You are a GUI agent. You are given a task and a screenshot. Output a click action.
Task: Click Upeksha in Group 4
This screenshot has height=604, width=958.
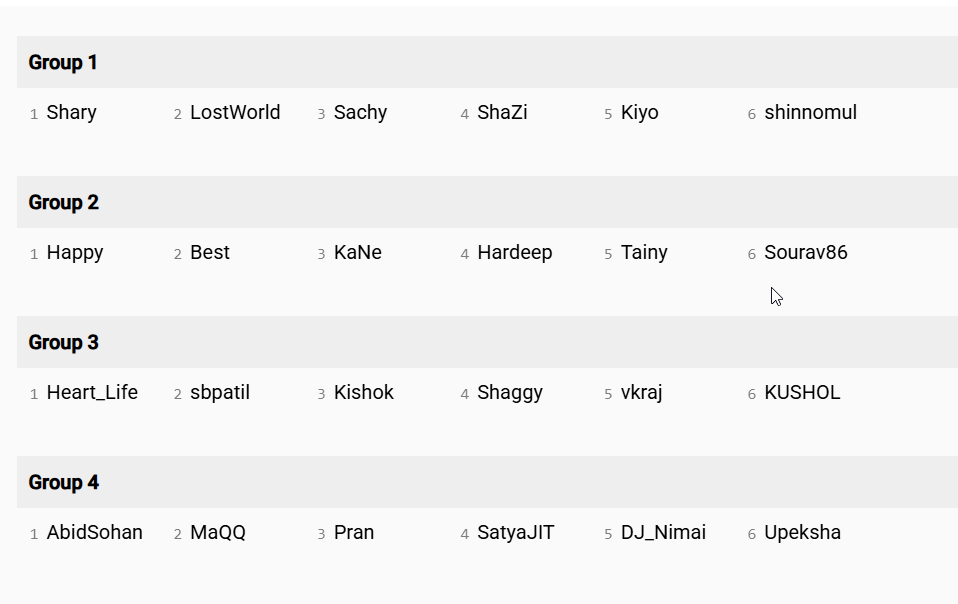[x=803, y=533]
